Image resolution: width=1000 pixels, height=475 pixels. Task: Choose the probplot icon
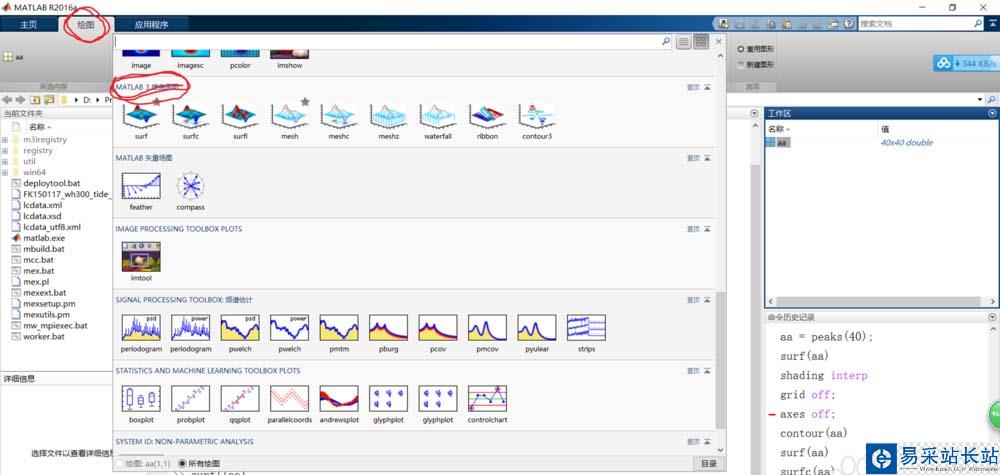tap(191, 398)
